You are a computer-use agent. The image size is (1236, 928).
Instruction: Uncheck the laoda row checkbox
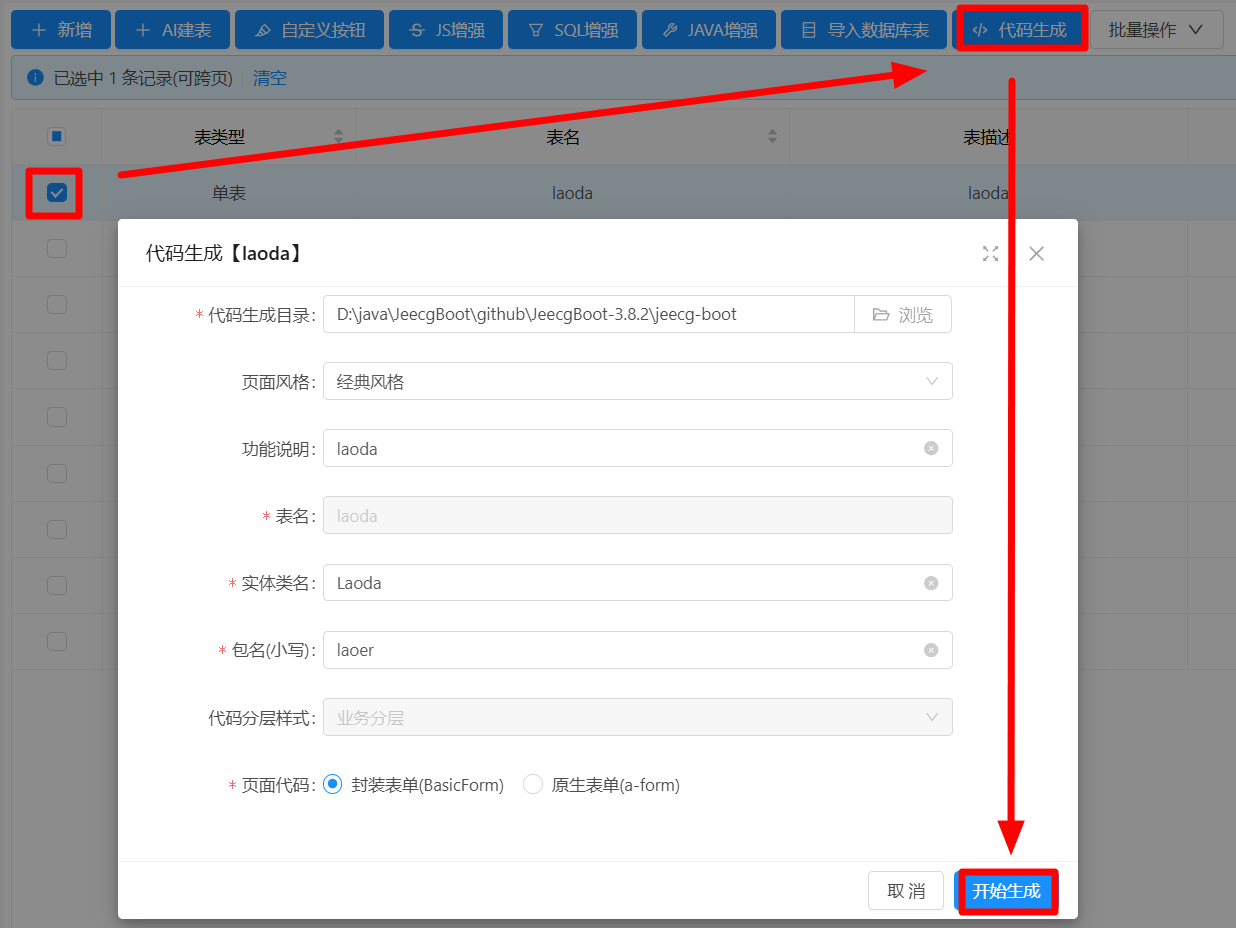[x=57, y=193]
